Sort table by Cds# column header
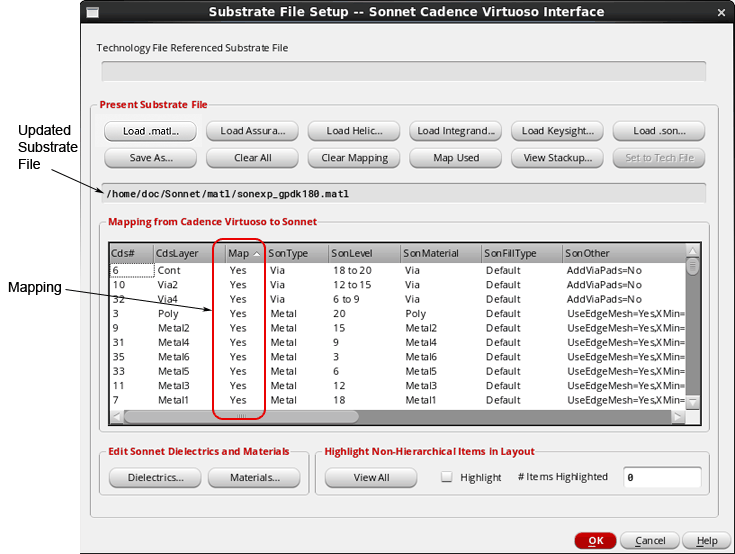The height and width of the screenshot is (554, 735). [x=131, y=254]
